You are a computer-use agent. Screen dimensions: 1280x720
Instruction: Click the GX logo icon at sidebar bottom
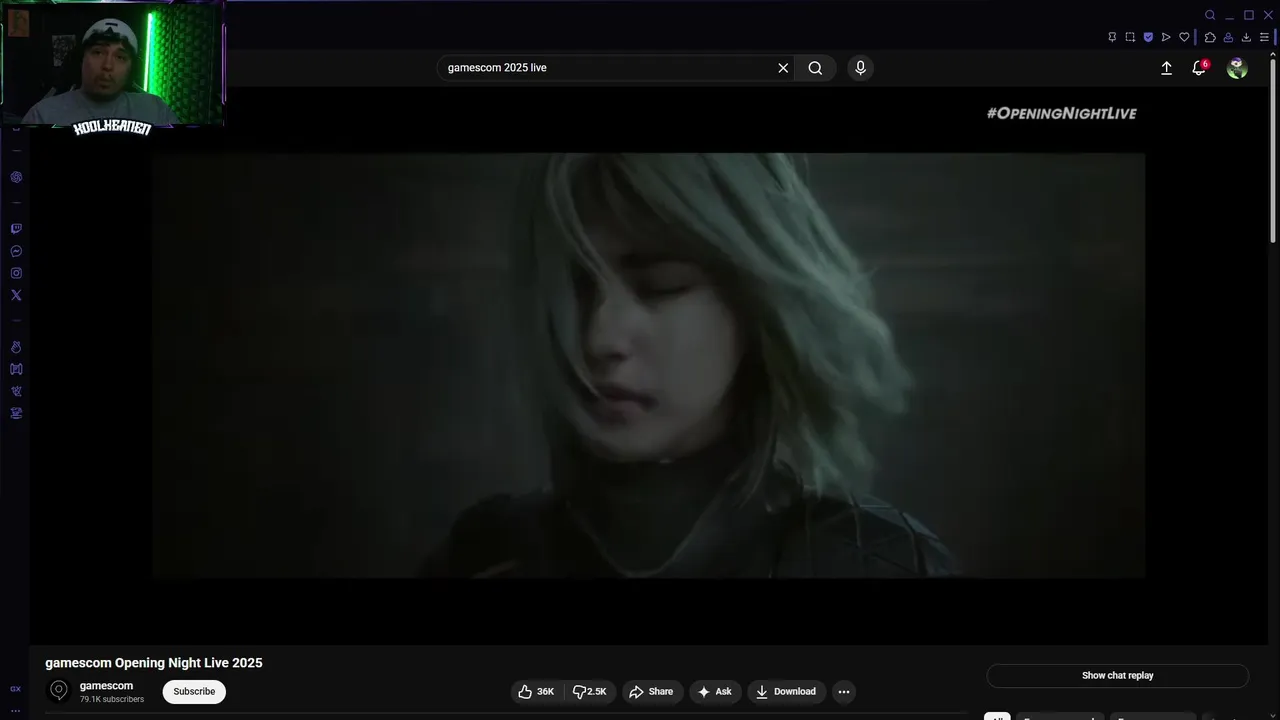(x=15, y=689)
